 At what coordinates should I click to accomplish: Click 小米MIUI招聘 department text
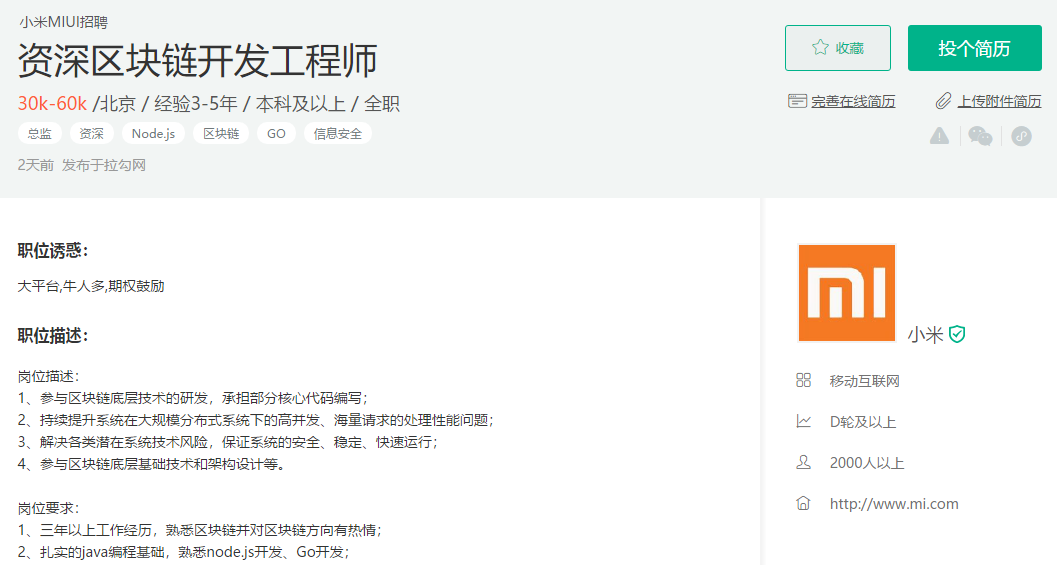pyautogui.click(x=63, y=22)
